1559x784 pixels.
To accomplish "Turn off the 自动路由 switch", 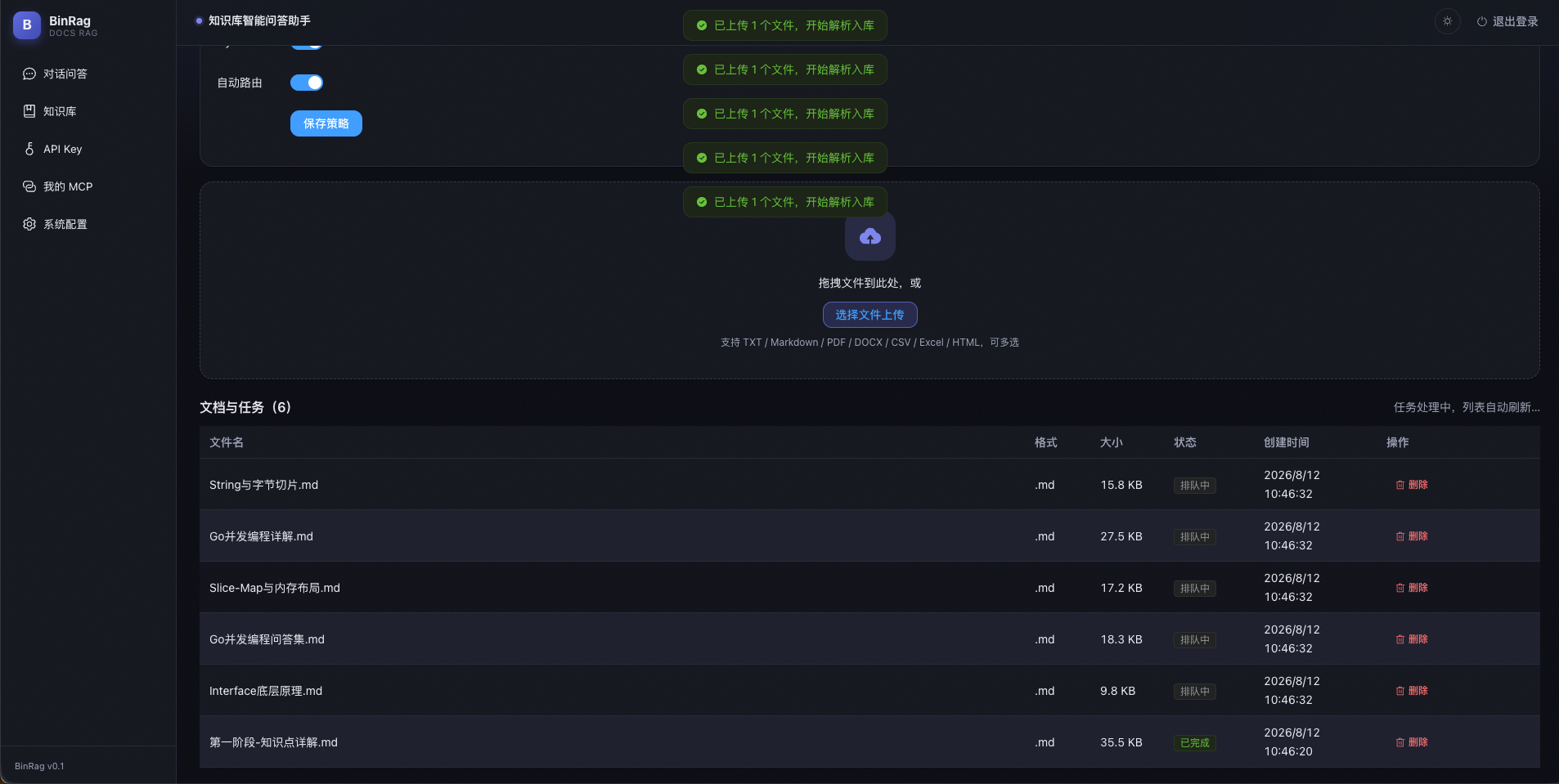I will coord(307,83).
